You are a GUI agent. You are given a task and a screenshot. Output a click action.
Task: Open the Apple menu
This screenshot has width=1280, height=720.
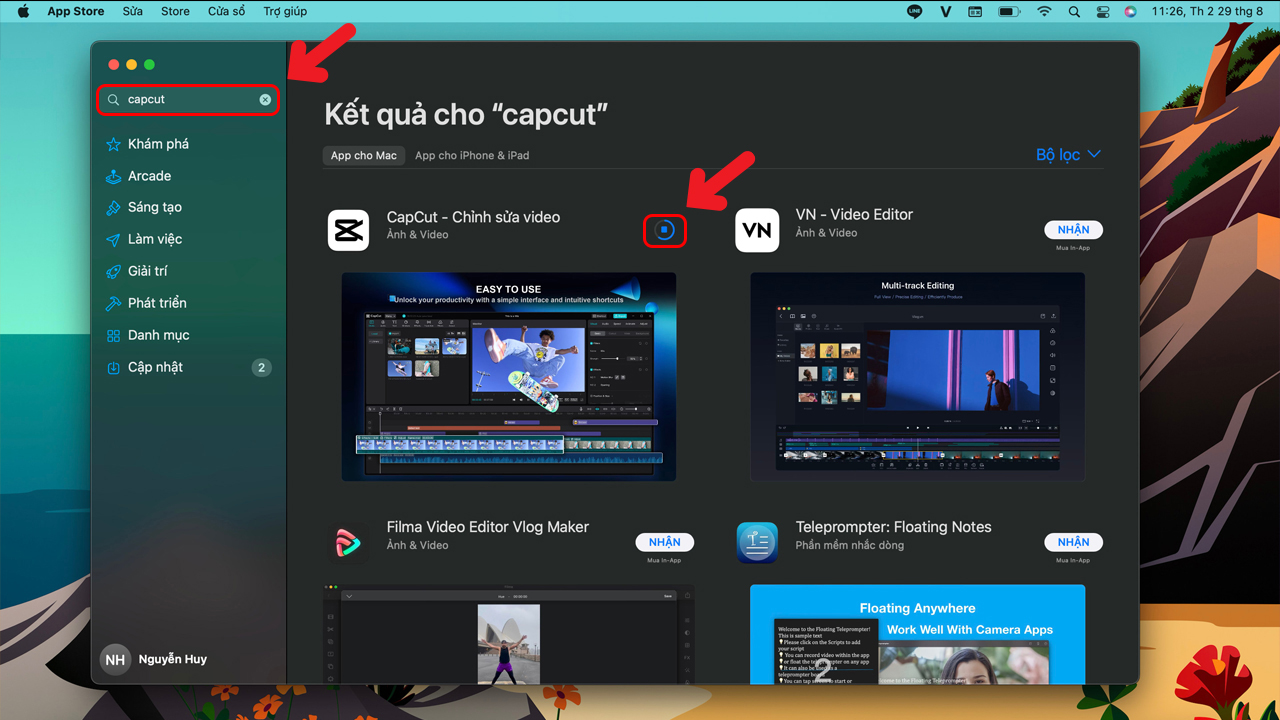click(23, 11)
